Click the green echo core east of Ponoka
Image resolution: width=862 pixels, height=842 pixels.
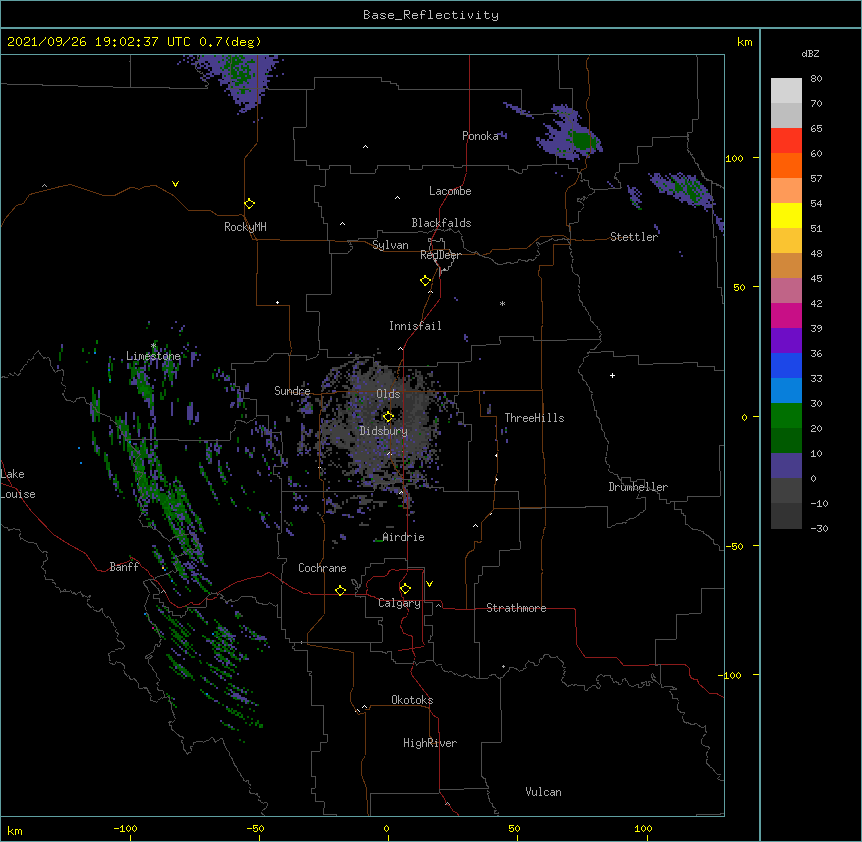[583, 140]
